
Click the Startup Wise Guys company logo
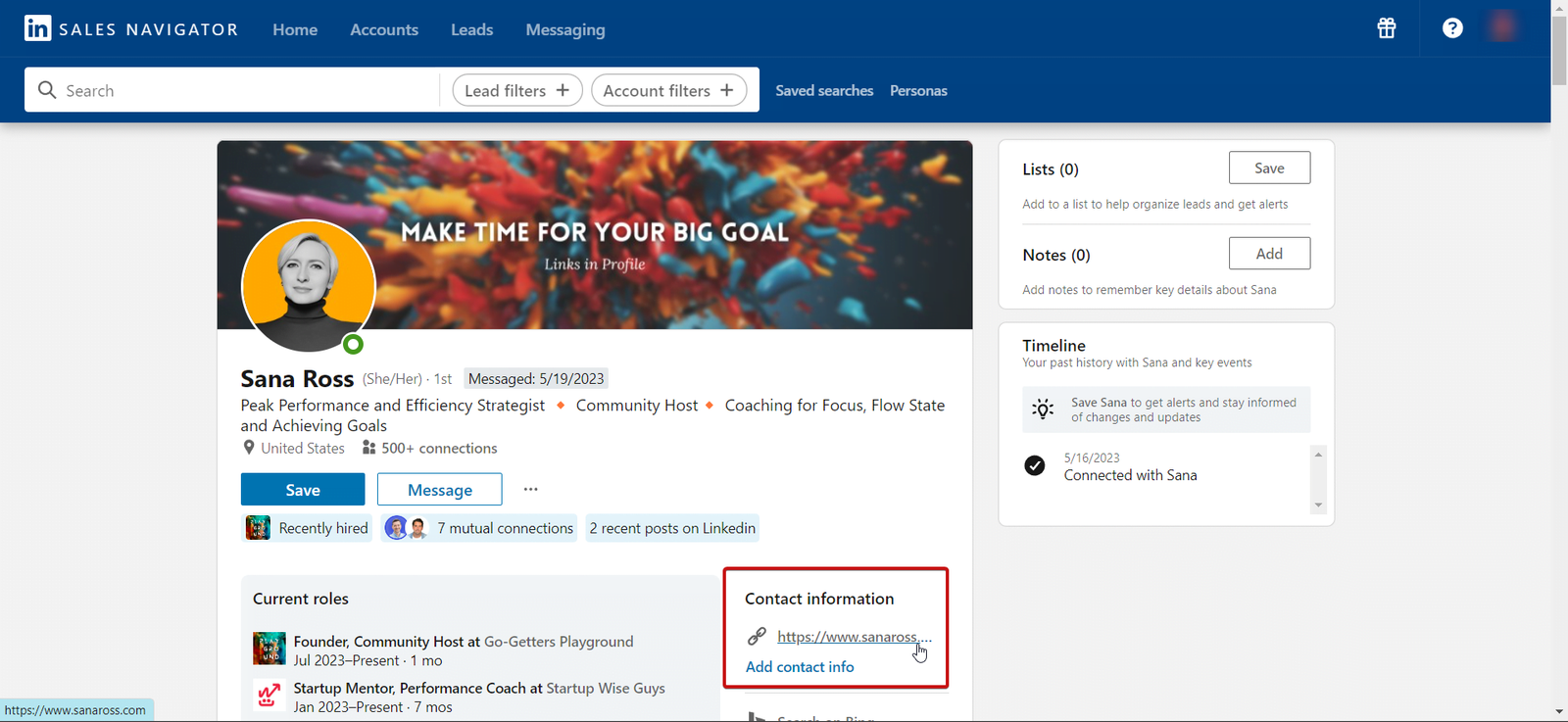pos(269,696)
